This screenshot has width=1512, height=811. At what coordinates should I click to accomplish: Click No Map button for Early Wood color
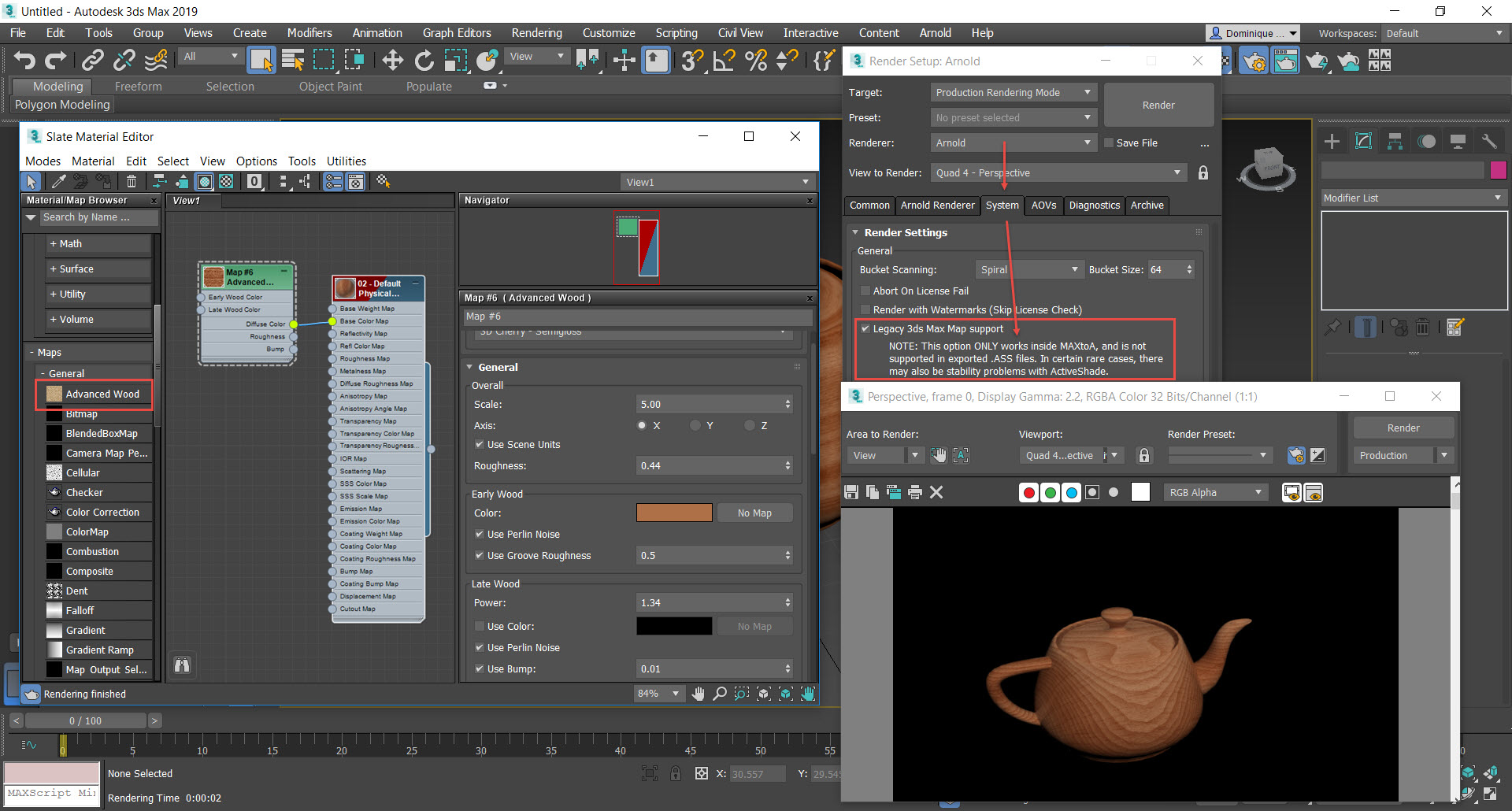tap(754, 513)
